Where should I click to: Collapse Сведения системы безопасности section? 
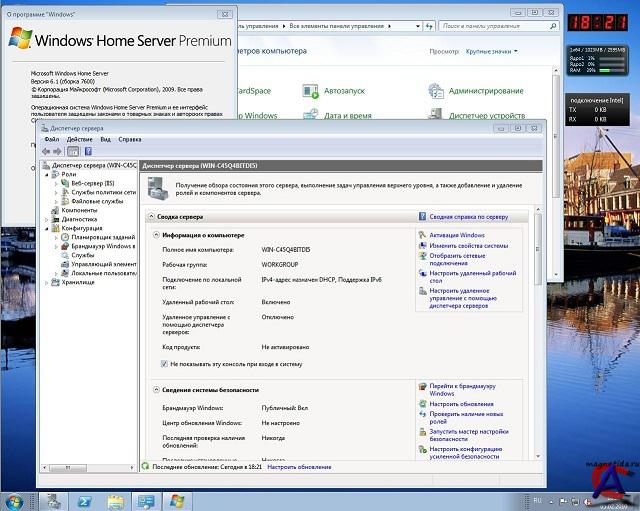pyautogui.click(x=157, y=389)
